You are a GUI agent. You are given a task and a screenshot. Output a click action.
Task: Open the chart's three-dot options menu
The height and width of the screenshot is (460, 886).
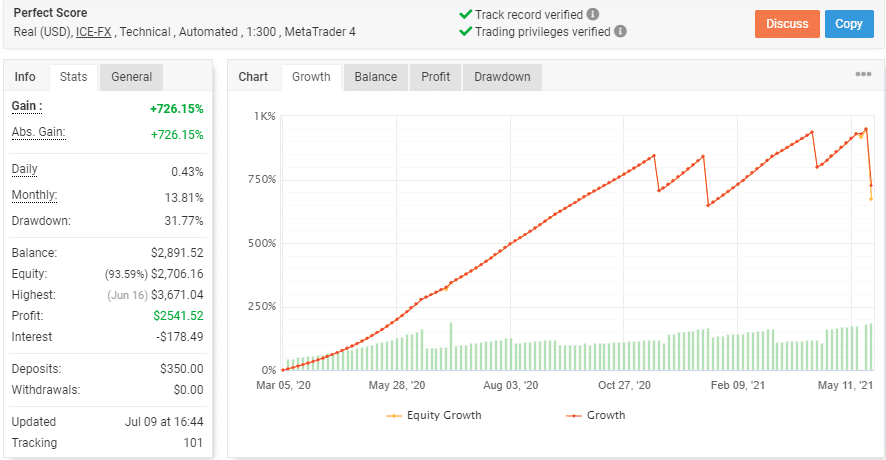[x=863, y=75]
